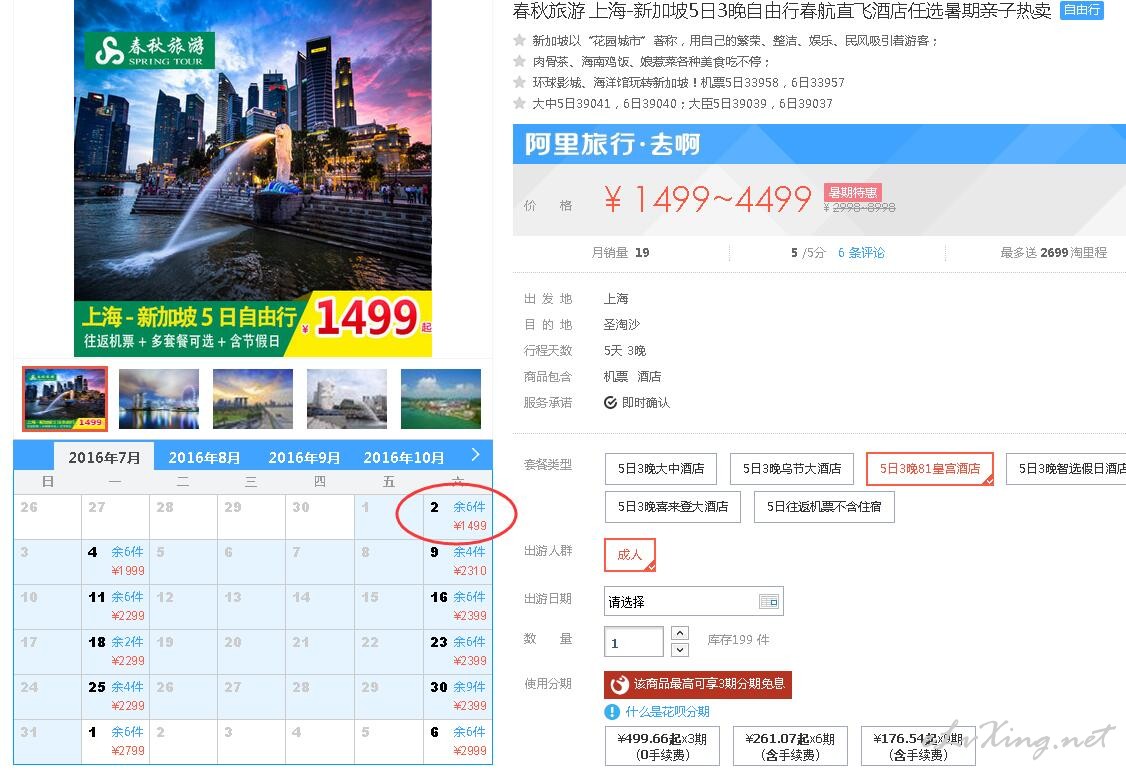
Task: Open the 什么是花呗分期 help link
Action: [x=667, y=712]
